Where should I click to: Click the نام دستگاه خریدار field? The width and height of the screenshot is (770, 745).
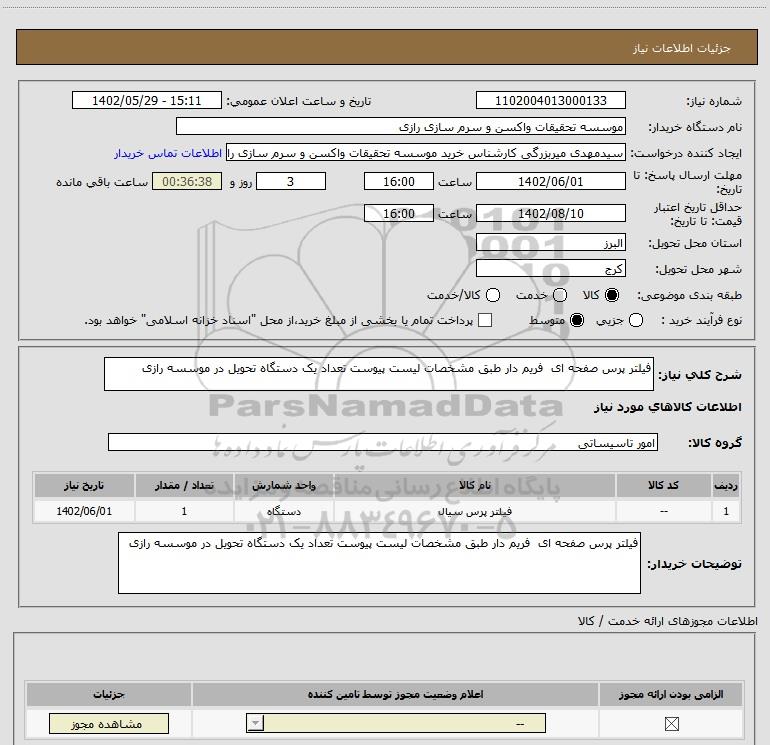tap(401, 127)
